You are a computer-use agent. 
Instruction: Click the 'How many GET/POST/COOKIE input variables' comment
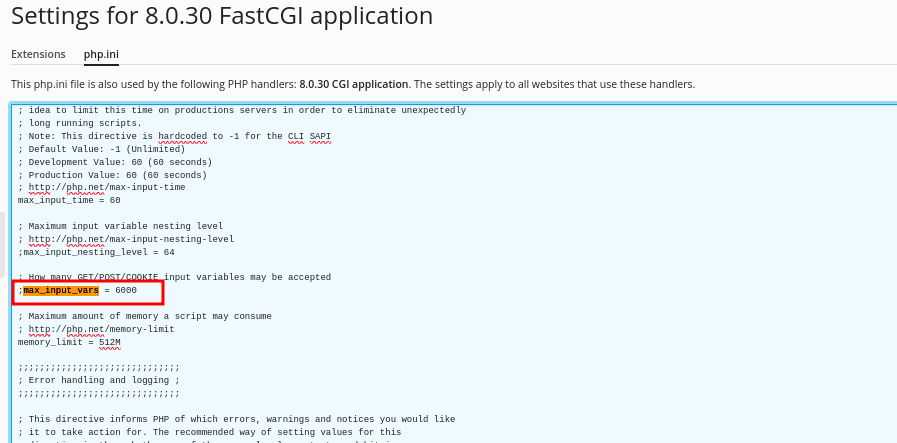pyautogui.click(x=174, y=277)
